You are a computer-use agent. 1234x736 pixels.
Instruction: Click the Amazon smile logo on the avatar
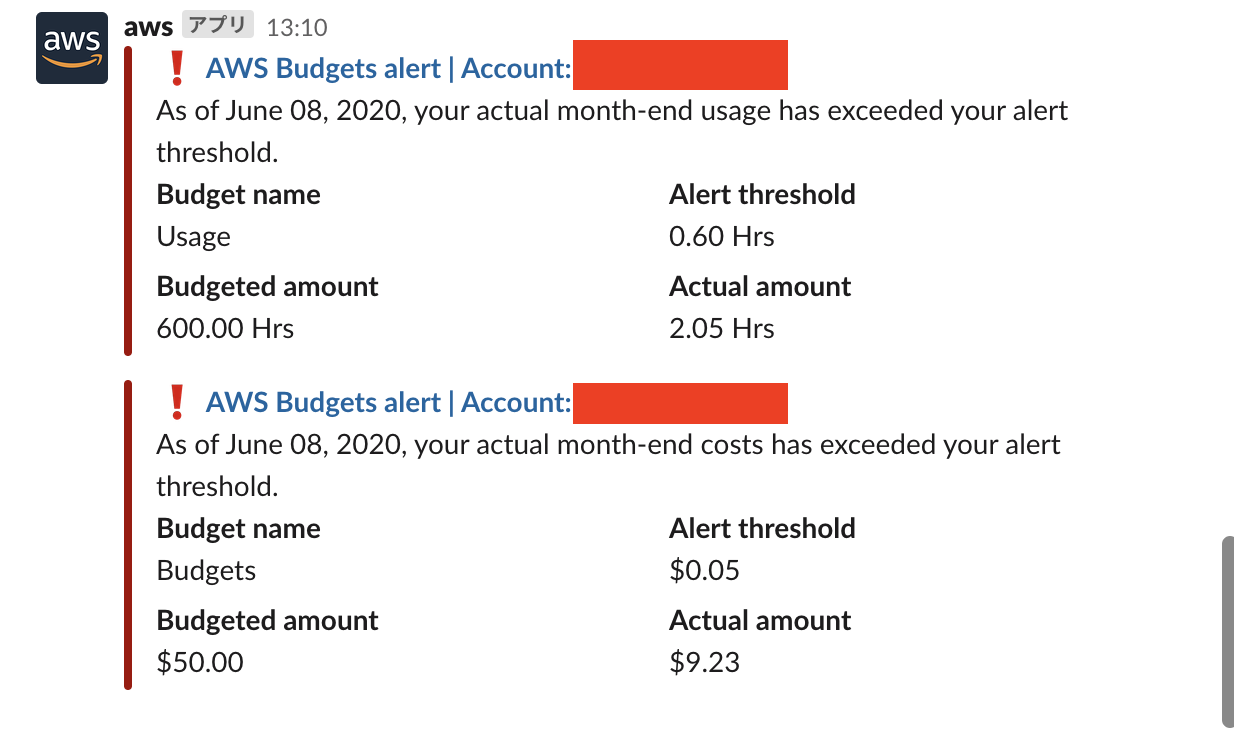[71, 58]
